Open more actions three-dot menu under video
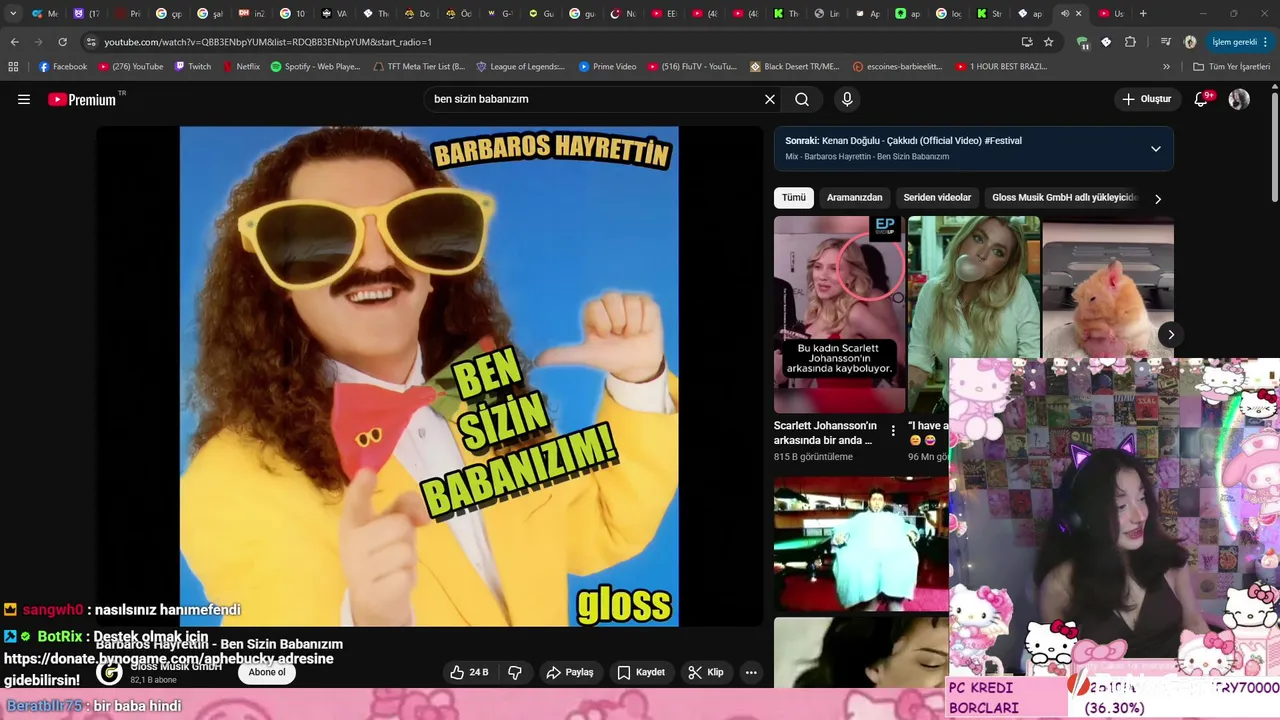This screenshot has width=1280, height=720. click(x=751, y=672)
